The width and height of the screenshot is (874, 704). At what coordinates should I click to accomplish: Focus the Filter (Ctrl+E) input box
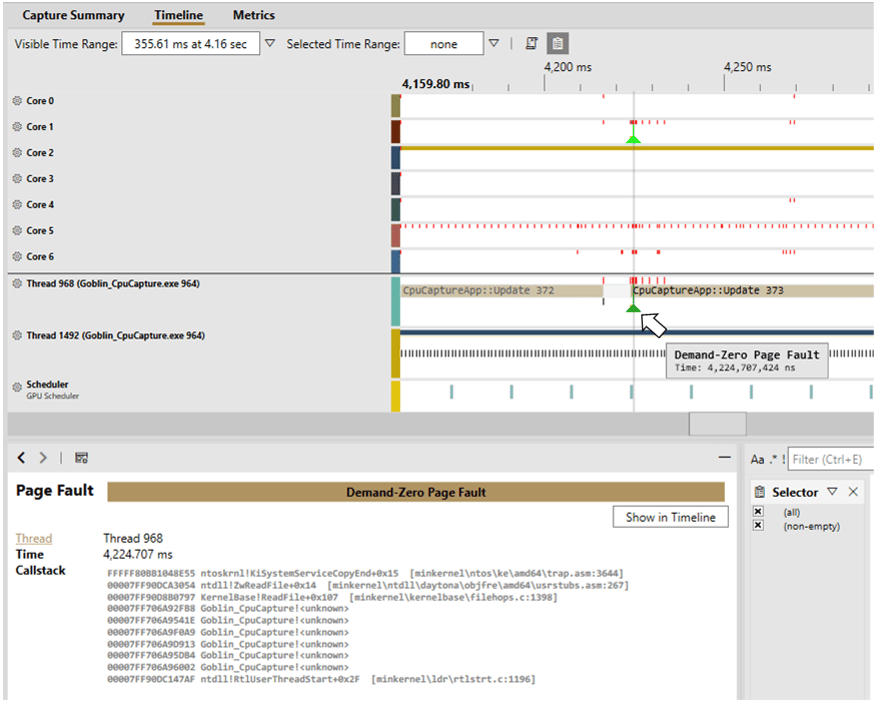pyautogui.click(x=831, y=459)
